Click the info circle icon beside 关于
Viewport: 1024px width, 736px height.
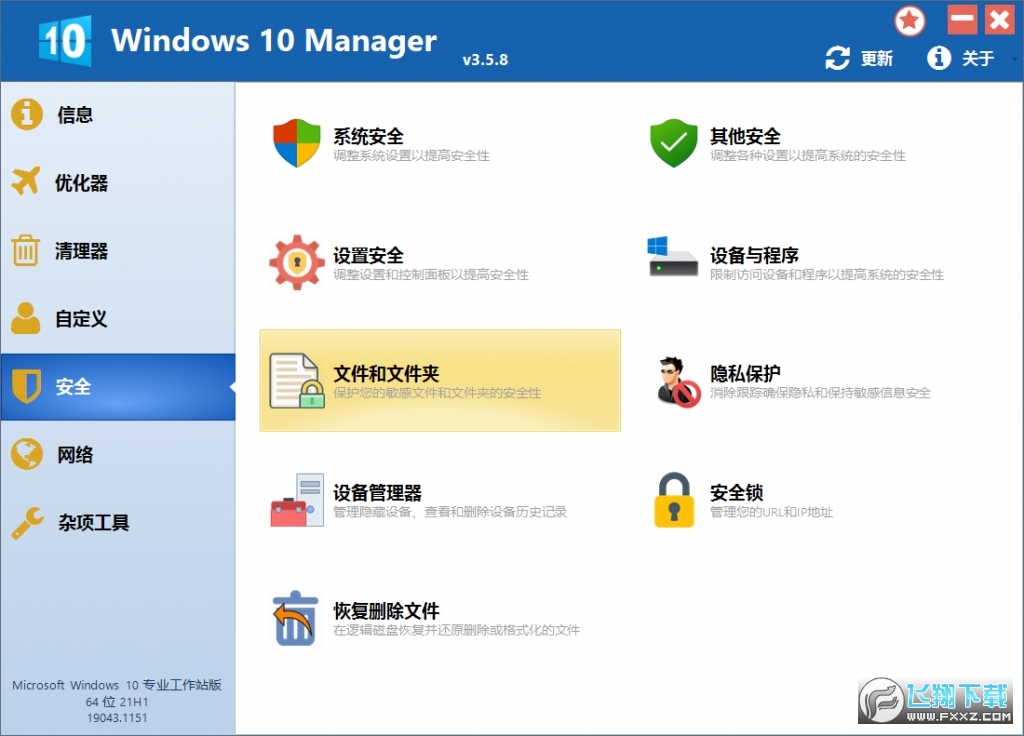coord(938,58)
